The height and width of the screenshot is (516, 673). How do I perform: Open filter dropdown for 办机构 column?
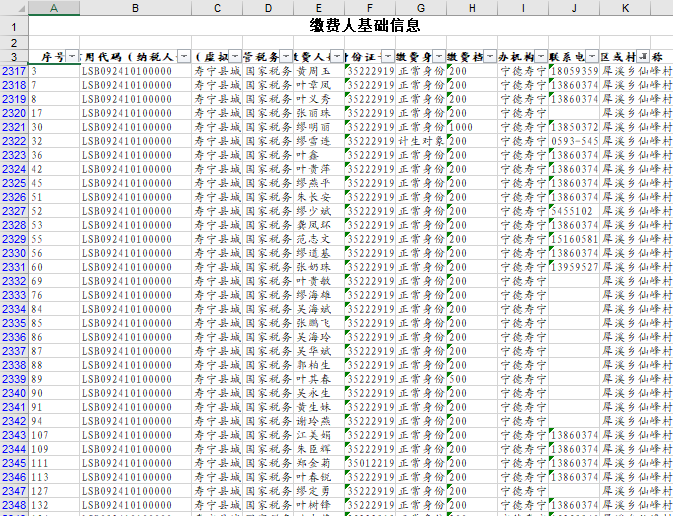541,57
